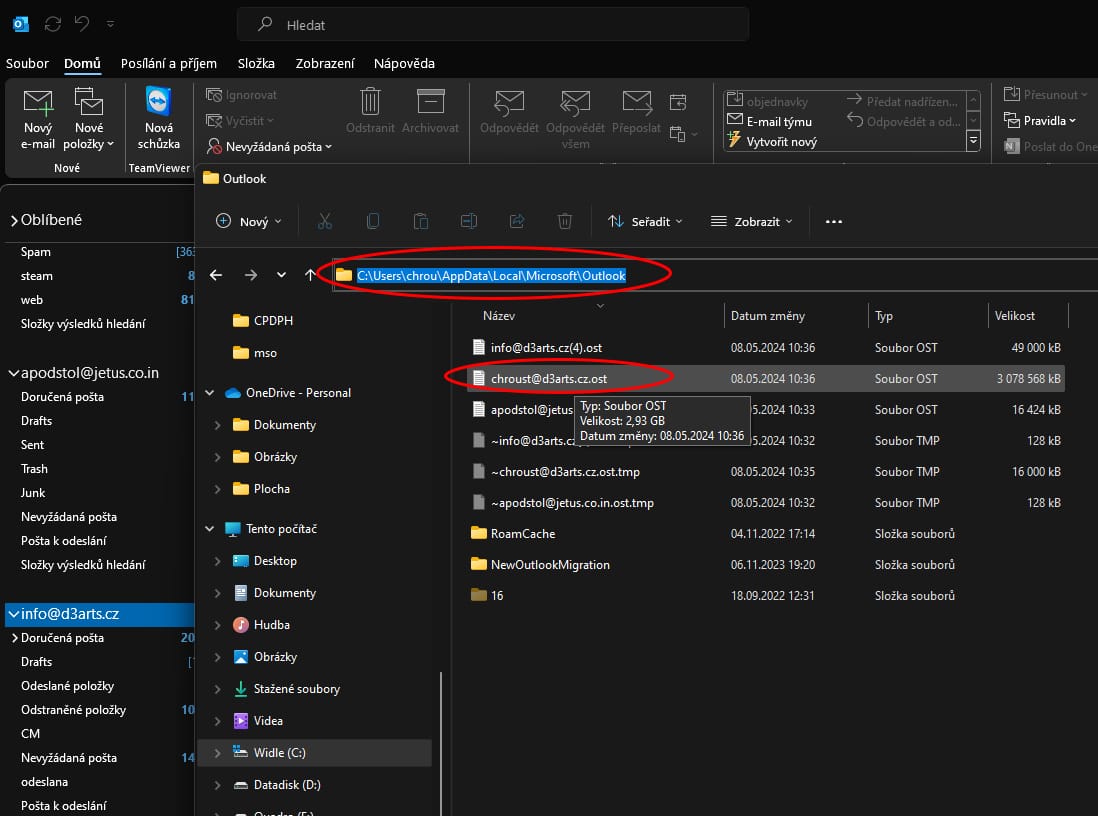Image resolution: width=1098 pixels, height=816 pixels.
Task: Select the RoamCache folder
Action: [x=765, y=534]
